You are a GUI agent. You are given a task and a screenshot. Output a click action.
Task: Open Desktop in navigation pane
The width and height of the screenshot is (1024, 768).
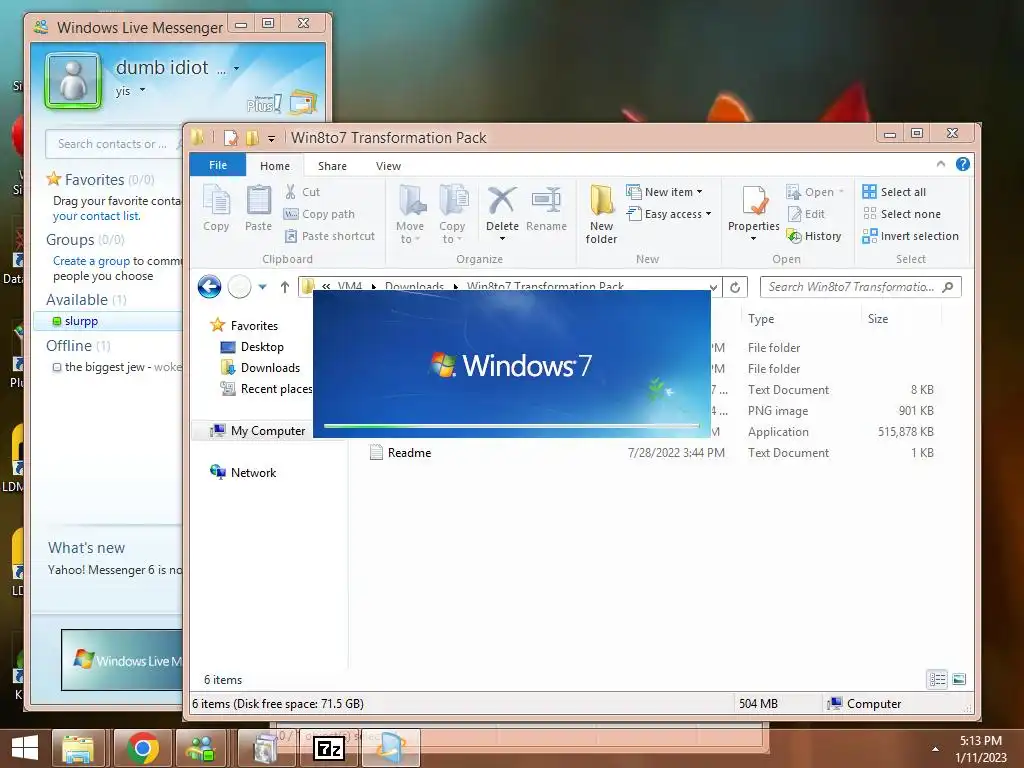coord(252,347)
